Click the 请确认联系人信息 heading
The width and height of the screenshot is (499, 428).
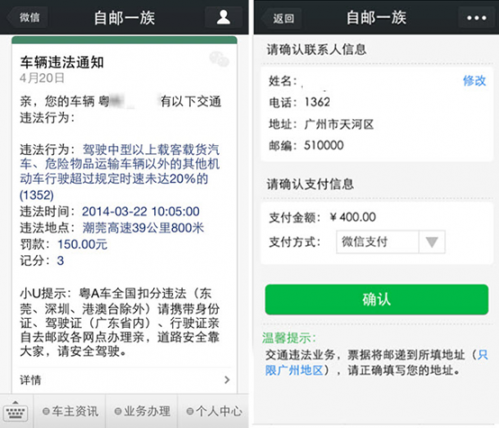pyautogui.click(x=317, y=50)
